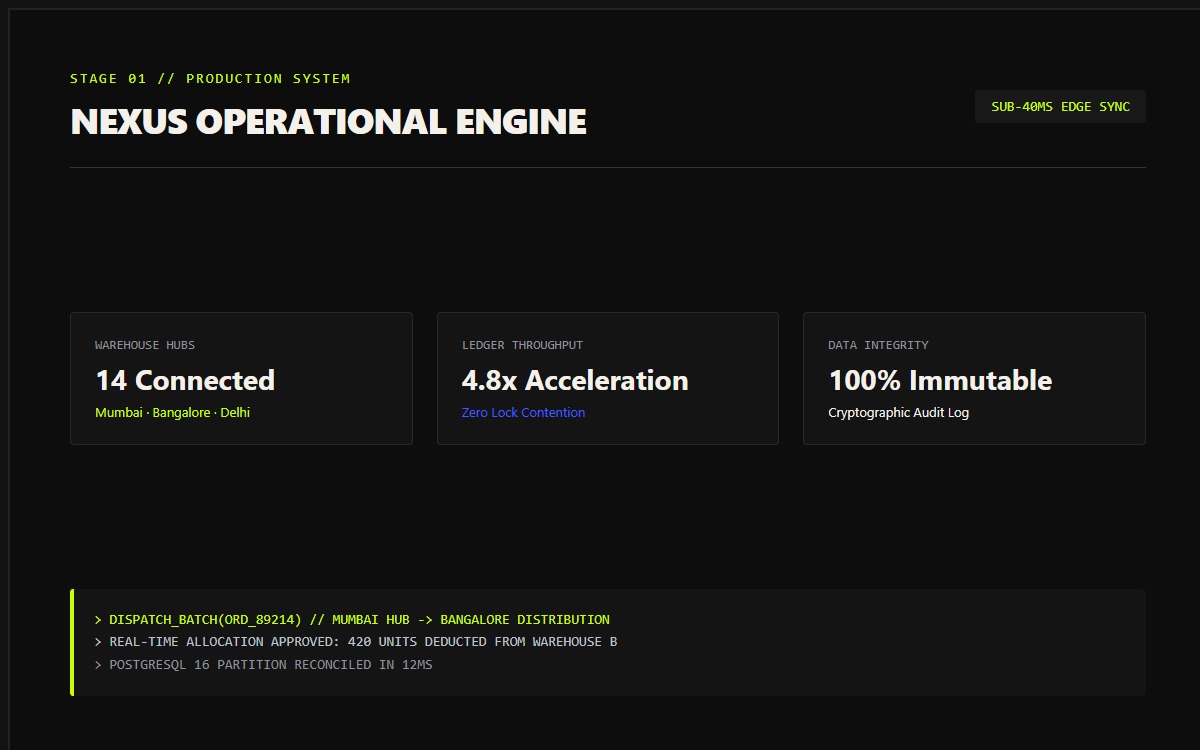This screenshot has width=1200, height=750.
Task: Click the STAGE 01 // PRODUCTION SYSTEM label
Action: 210,79
